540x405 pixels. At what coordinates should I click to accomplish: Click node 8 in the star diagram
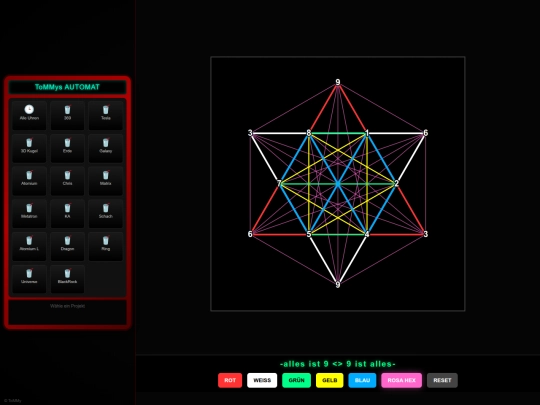(309, 133)
